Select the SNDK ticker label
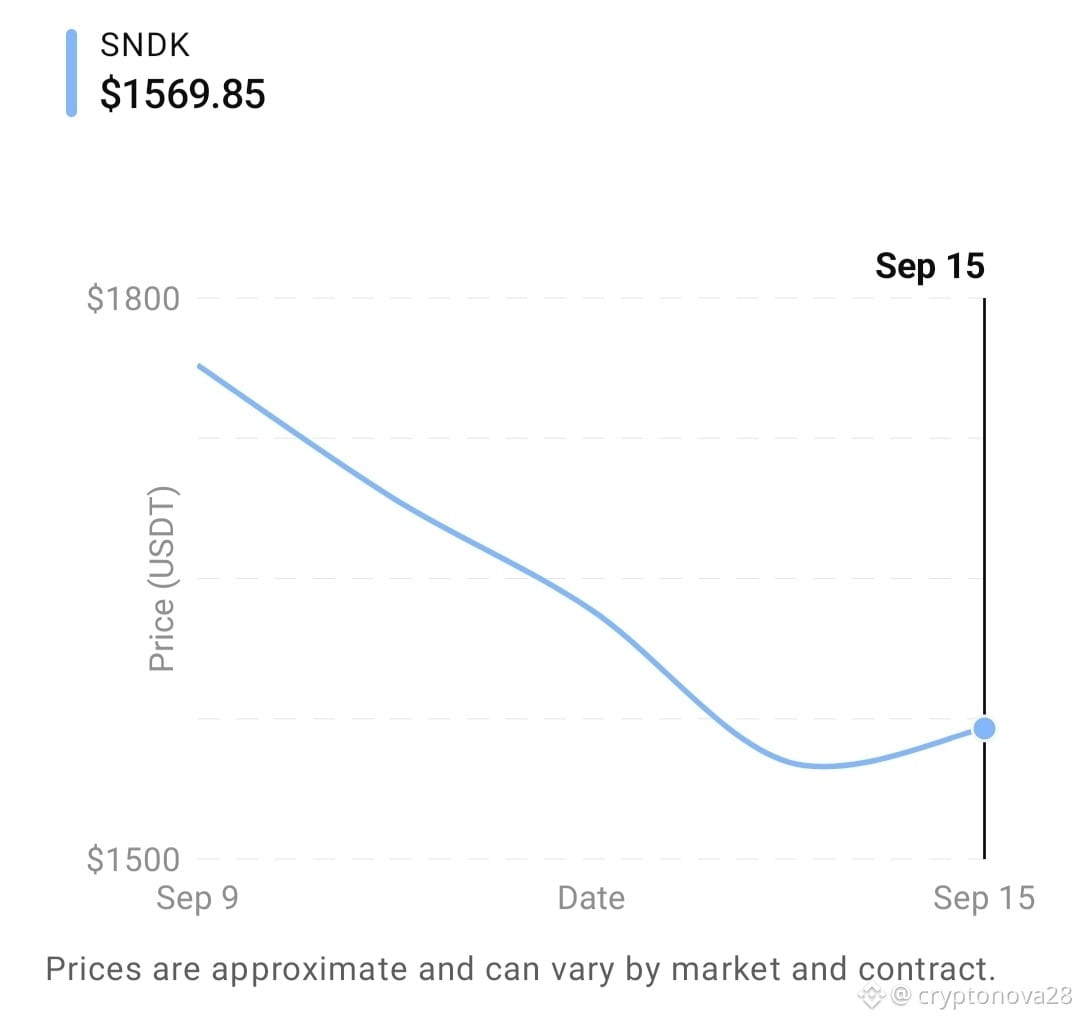Screen dimensions: 1080x1020 click(145, 45)
